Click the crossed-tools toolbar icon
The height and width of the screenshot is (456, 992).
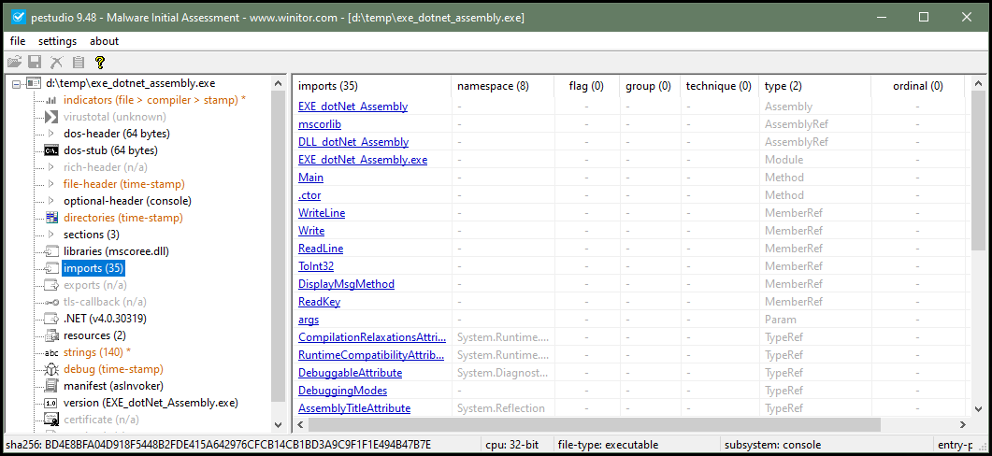tap(57, 62)
